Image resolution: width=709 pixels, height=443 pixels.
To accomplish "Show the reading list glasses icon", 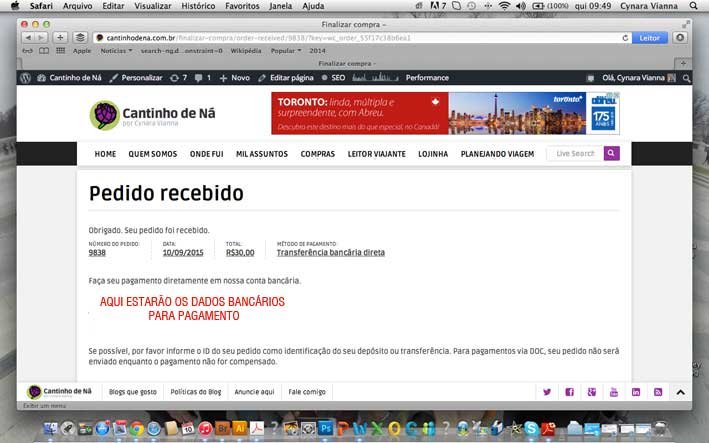I will tap(28, 51).
